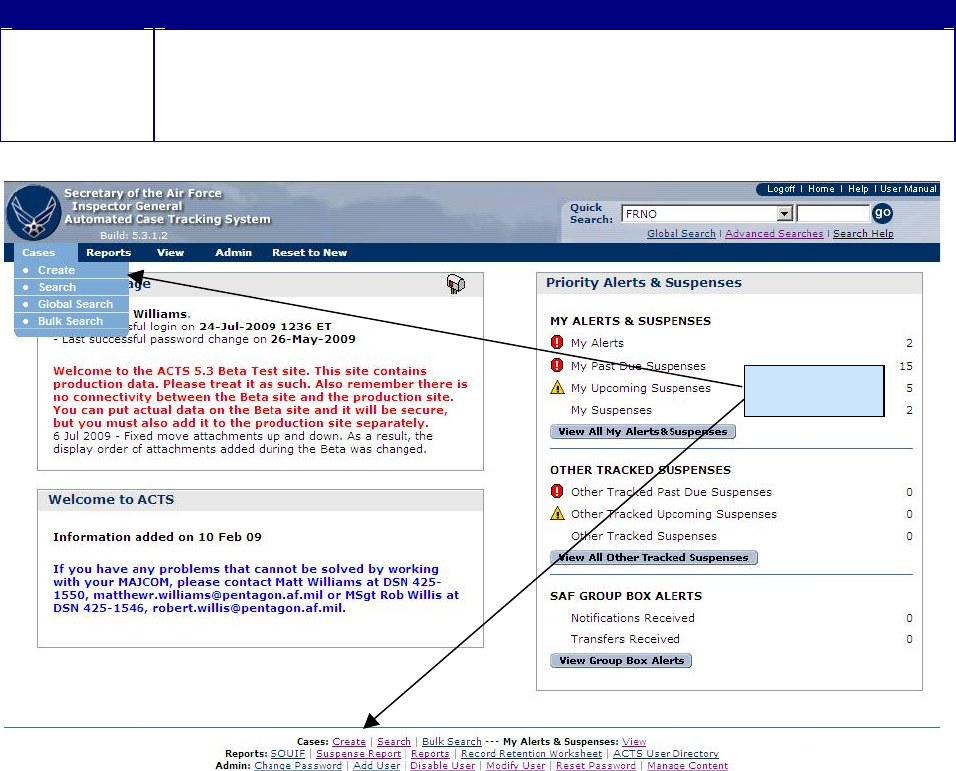Click footer SOUIF report link
The height and width of the screenshot is (771, 956).
click(x=288, y=754)
